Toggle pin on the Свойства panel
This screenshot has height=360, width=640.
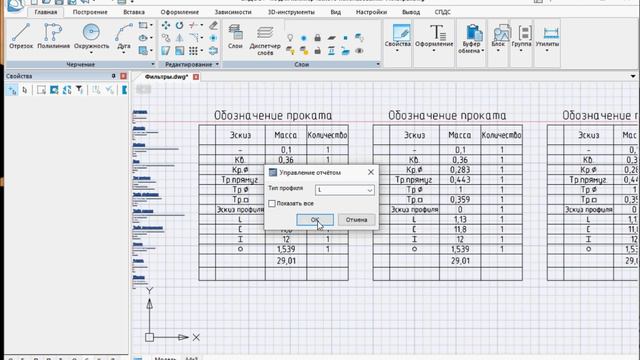113,76
